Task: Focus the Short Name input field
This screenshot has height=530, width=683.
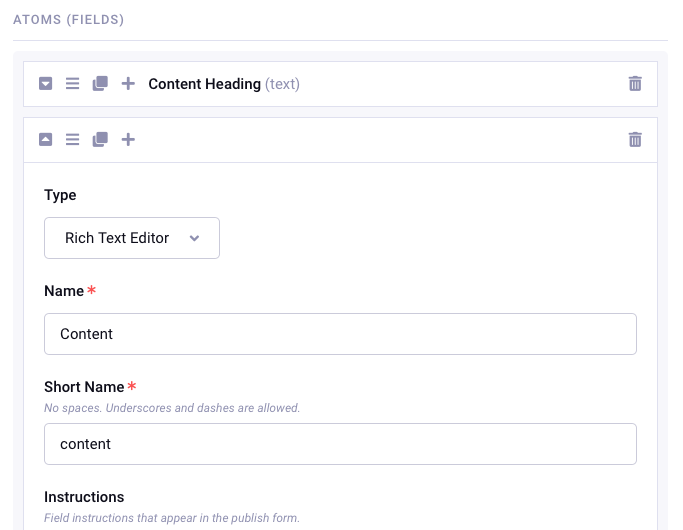Action: pyautogui.click(x=340, y=444)
